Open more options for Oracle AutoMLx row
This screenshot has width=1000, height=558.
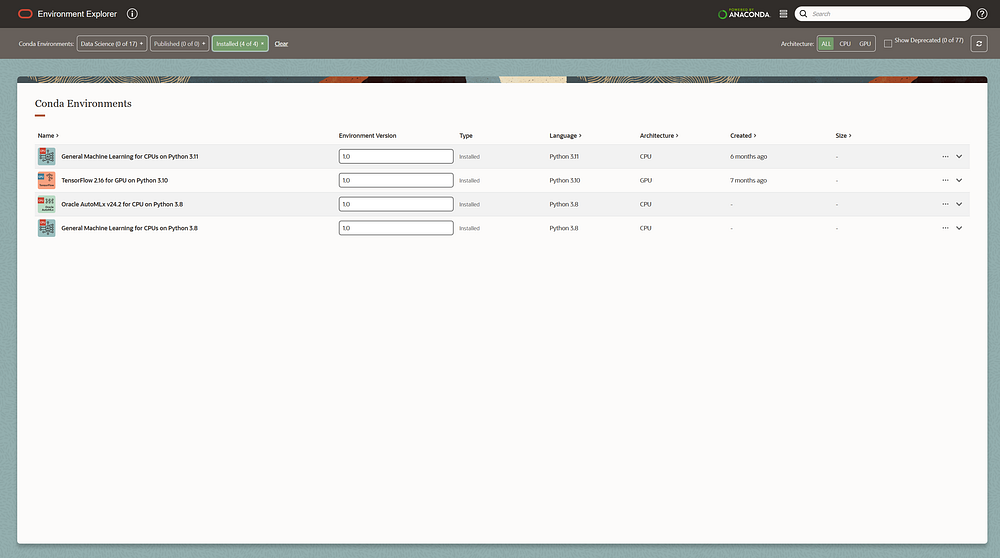[945, 204]
